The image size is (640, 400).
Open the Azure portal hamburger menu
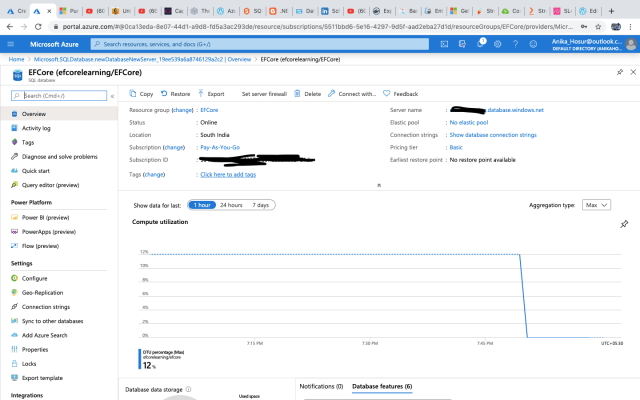(x=11, y=44)
